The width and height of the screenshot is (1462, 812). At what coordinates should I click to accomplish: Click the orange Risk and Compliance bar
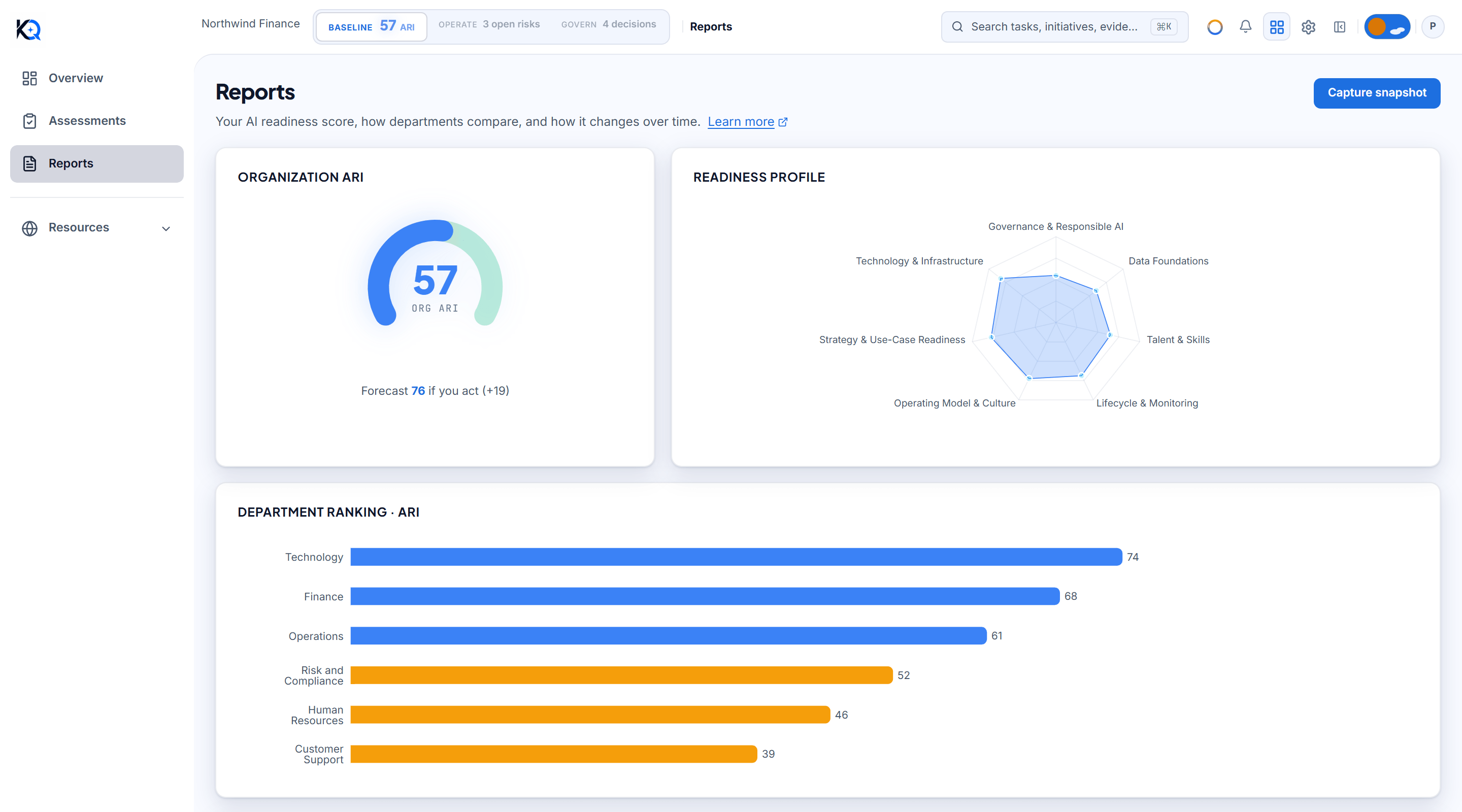[621, 675]
